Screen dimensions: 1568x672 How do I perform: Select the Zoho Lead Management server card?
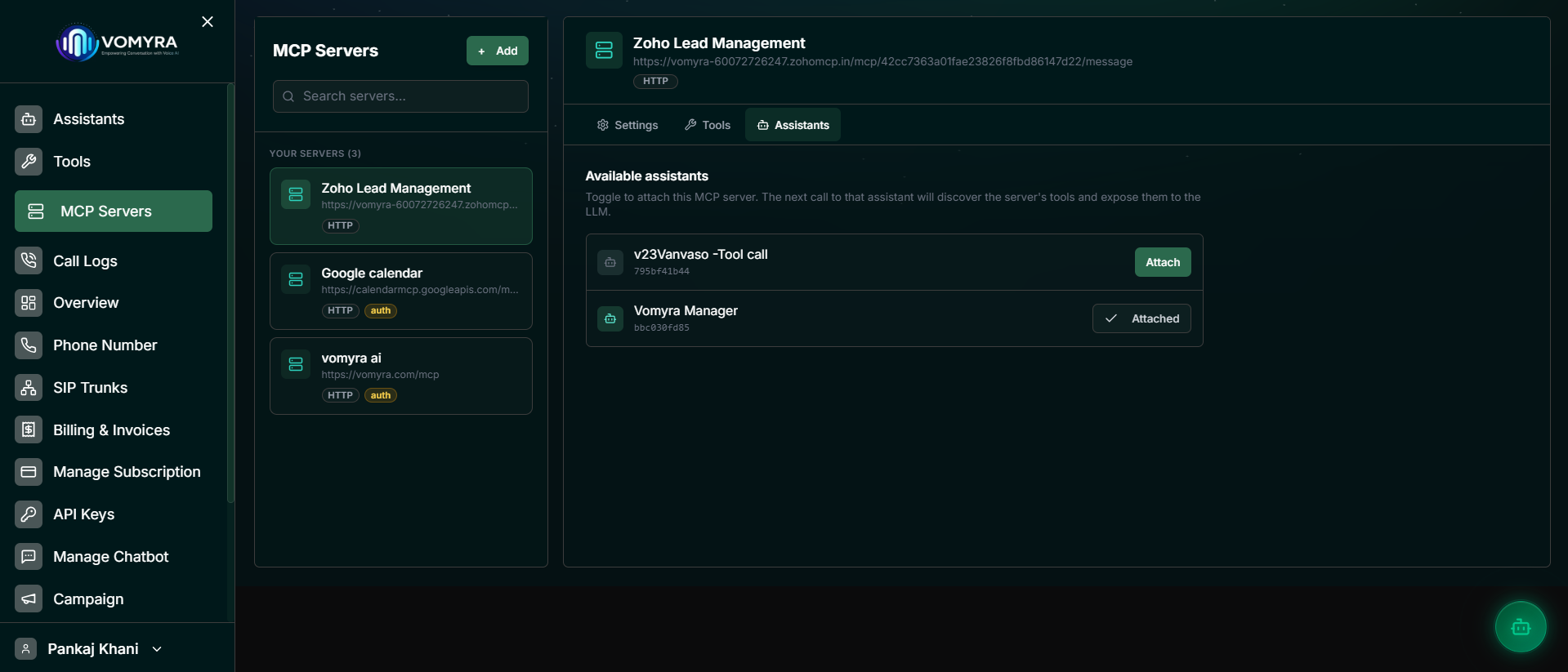click(x=401, y=207)
